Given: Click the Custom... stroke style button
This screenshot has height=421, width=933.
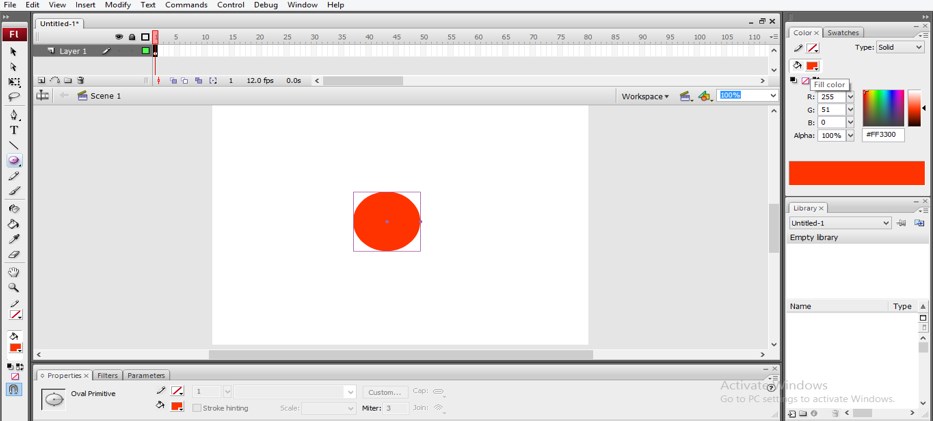Looking at the screenshot, I should (384, 392).
